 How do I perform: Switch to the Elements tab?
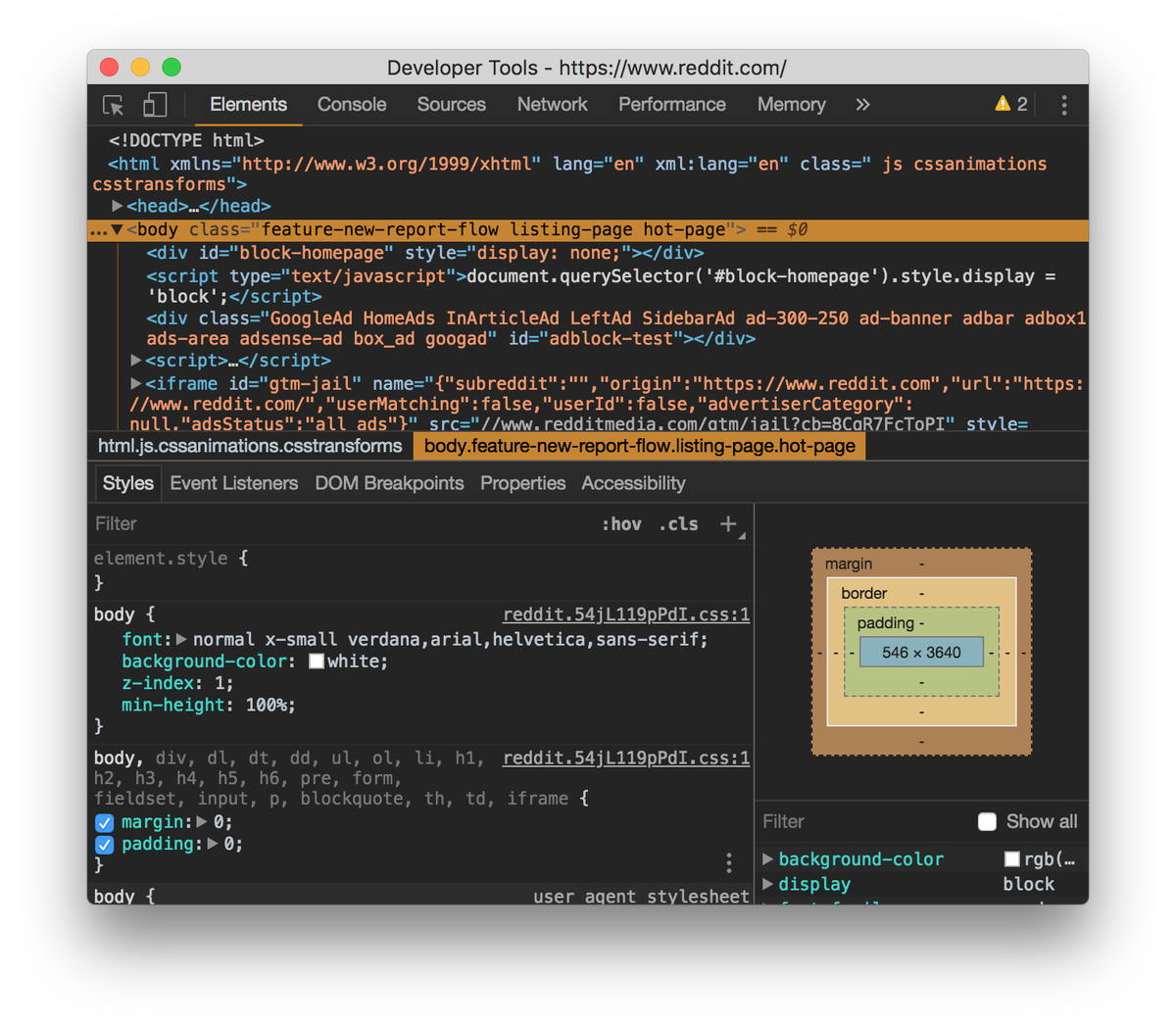pos(248,105)
